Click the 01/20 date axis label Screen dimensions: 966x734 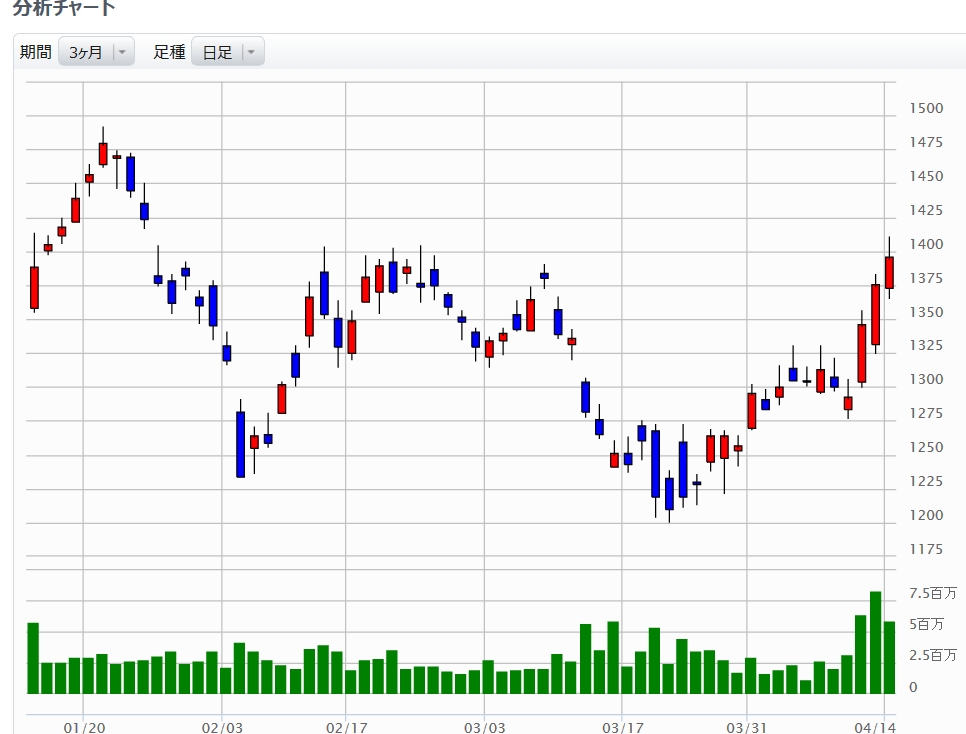tap(84, 727)
